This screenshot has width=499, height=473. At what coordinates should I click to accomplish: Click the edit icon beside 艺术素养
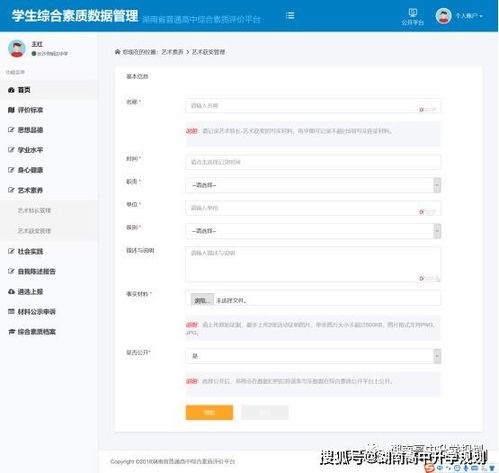click(x=11, y=190)
